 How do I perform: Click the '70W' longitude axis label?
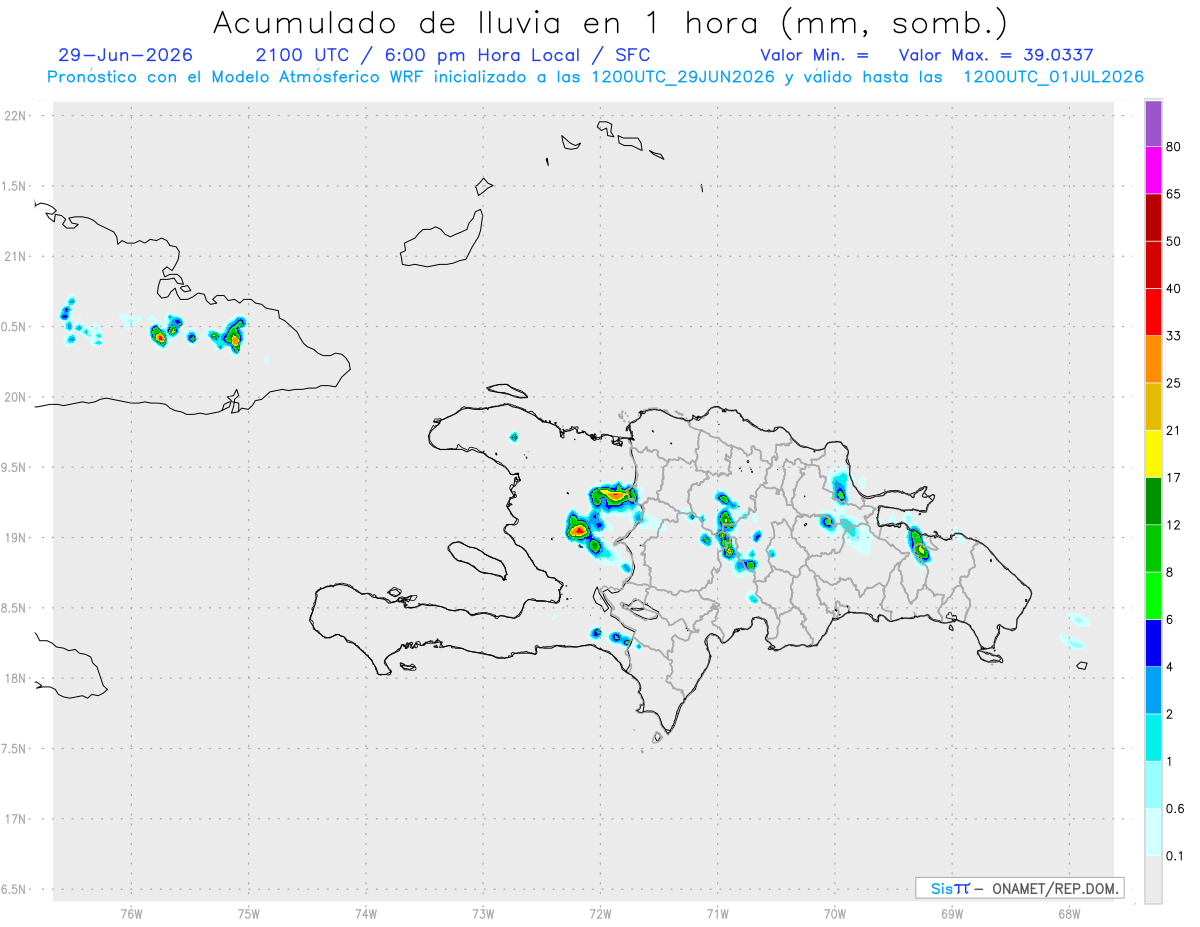coord(835,914)
